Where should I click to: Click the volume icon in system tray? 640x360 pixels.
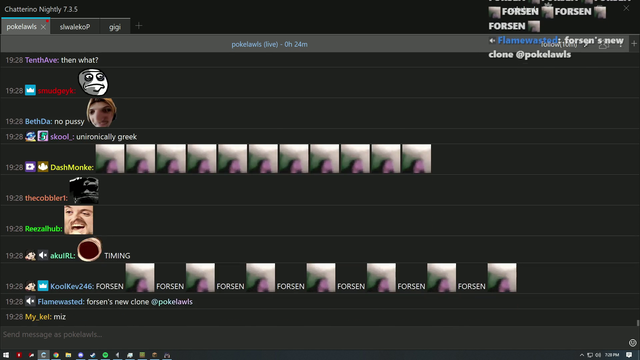pos(598,355)
